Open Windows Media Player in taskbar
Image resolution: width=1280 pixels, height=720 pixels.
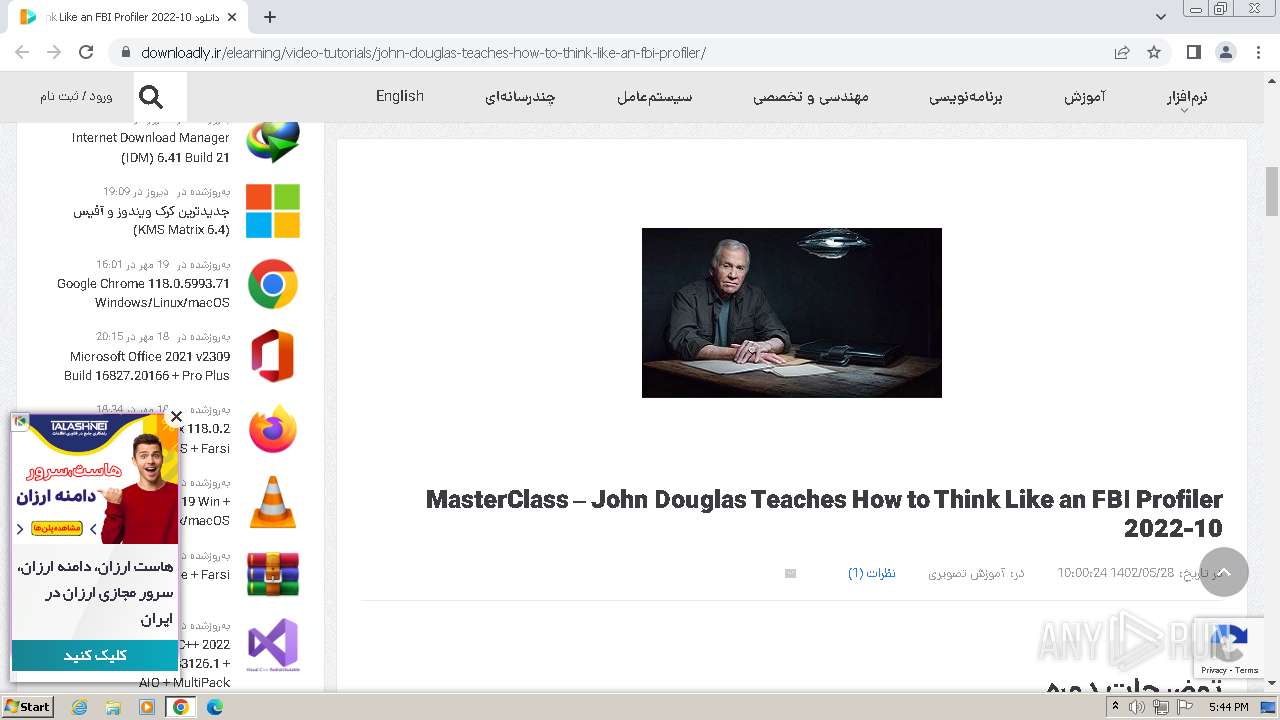[x=147, y=707]
